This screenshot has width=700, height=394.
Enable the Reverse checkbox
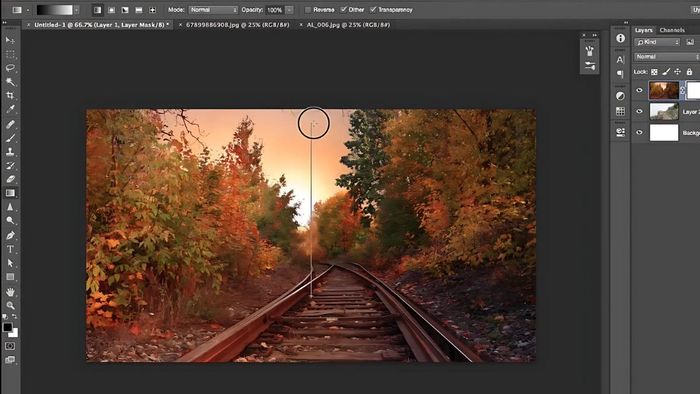(308, 9)
